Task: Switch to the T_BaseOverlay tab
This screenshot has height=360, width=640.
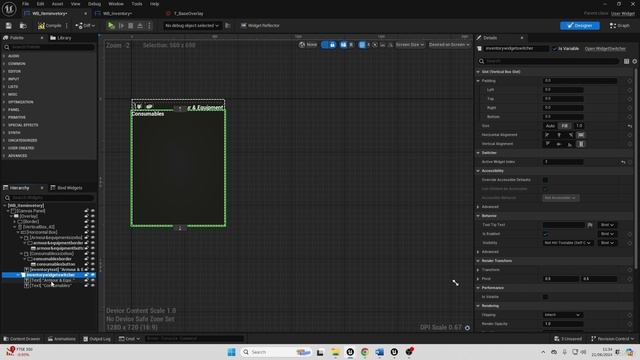Action: pyautogui.click(x=188, y=13)
